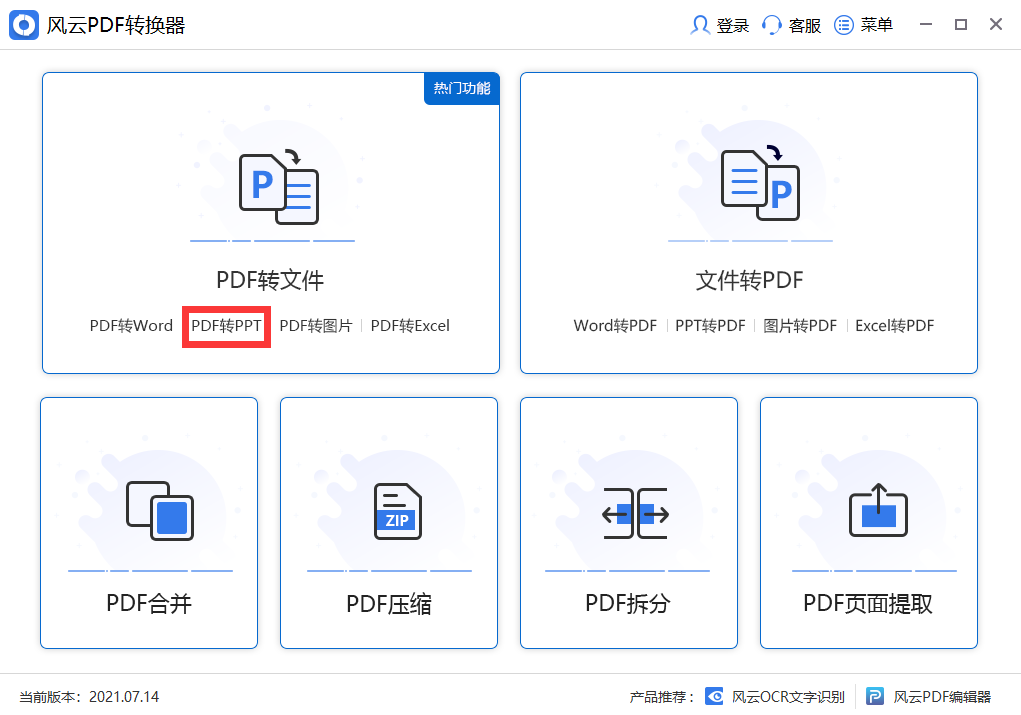
Task: Click the 风云PDF编辑器 P icon
Action: [x=874, y=697]
